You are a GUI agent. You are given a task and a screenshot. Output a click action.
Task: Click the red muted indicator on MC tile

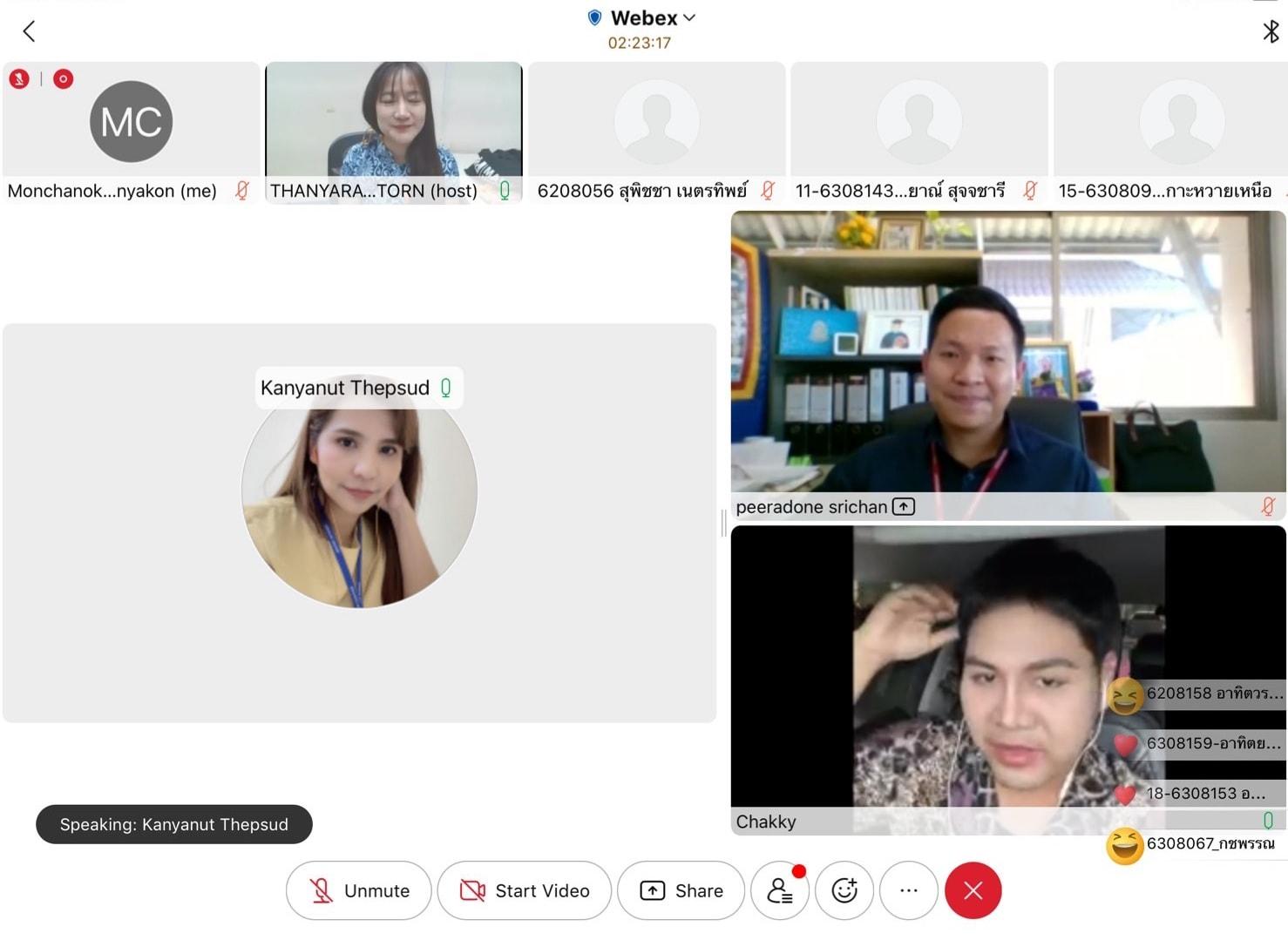tap(19, 79)
